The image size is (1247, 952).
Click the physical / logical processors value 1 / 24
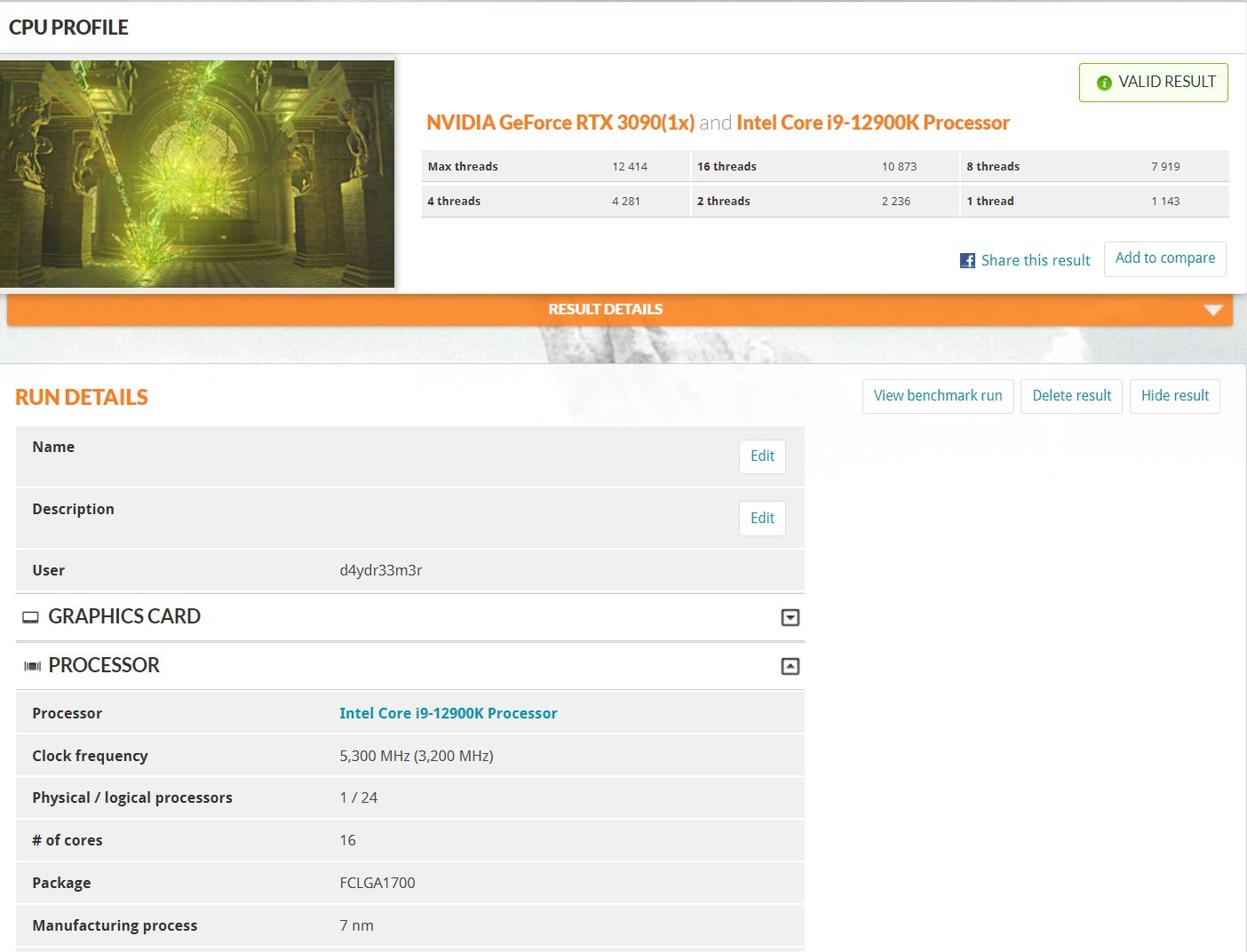358,797
